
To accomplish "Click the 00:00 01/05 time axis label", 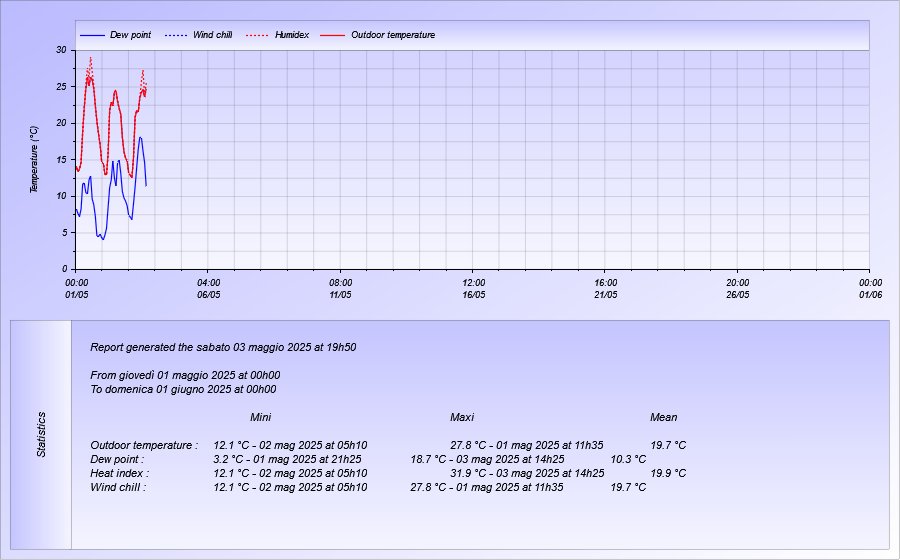I will coord(76,289).
